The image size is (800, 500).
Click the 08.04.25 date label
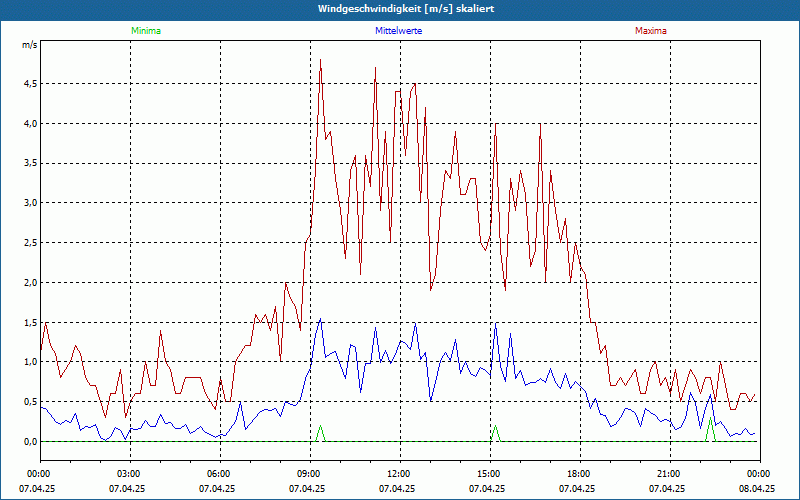[x=758, y=489]
